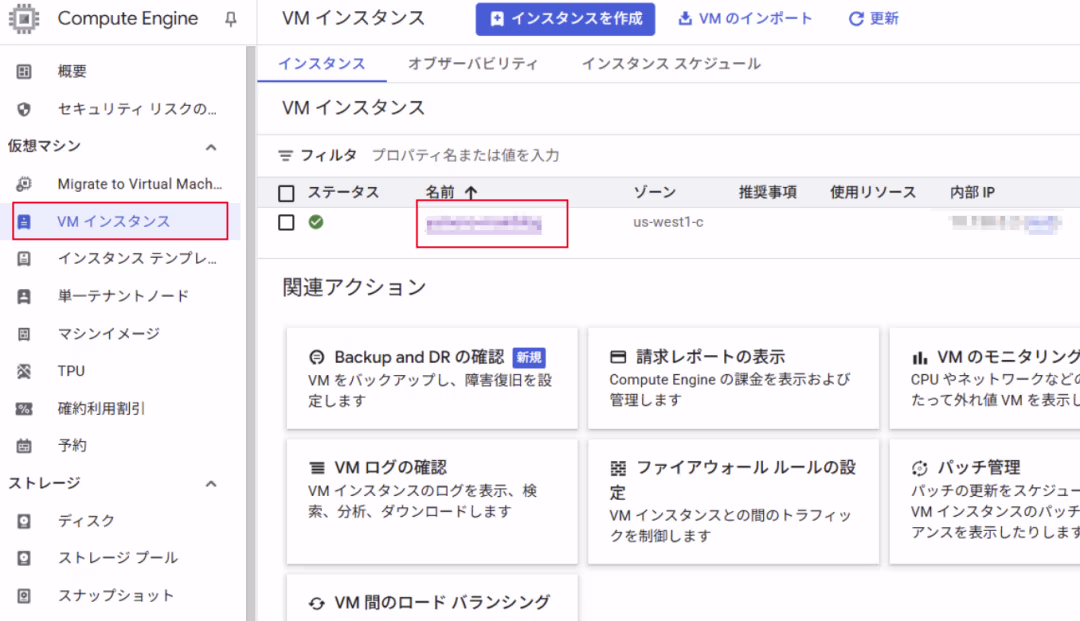Click the セキュリティ リスク shield icon
Viewport: 1080px width, 621px height.
tap(24, 109)
